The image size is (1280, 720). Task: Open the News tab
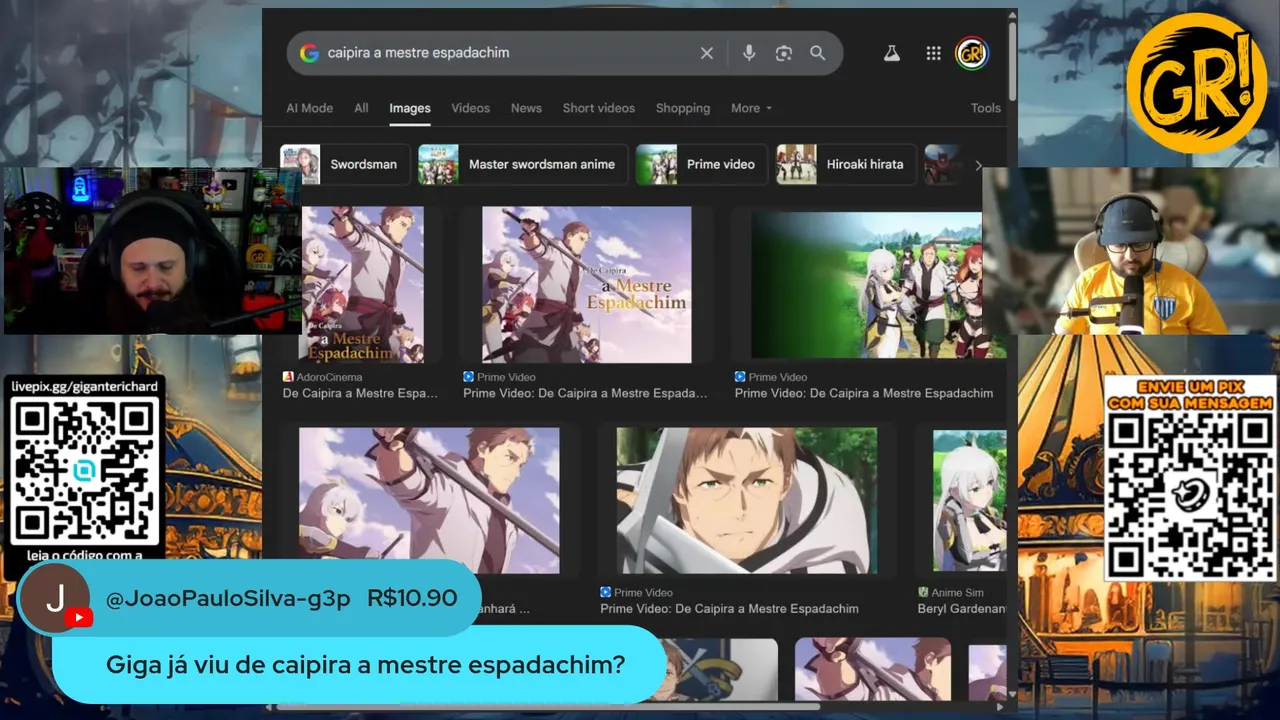click(x=526, y=108)
